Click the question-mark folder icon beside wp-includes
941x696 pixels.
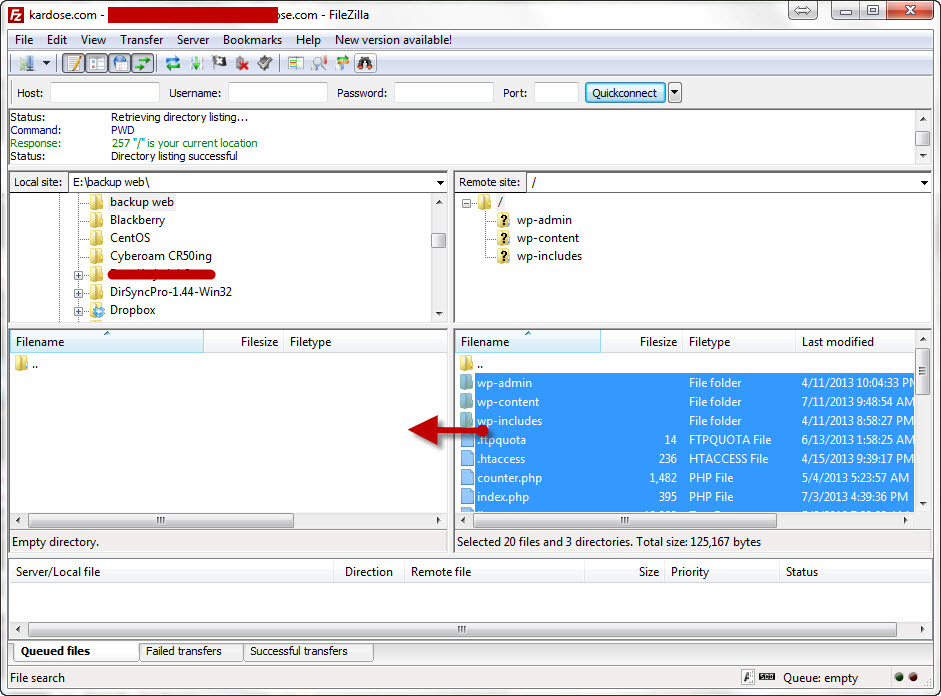tap(504, 256)
